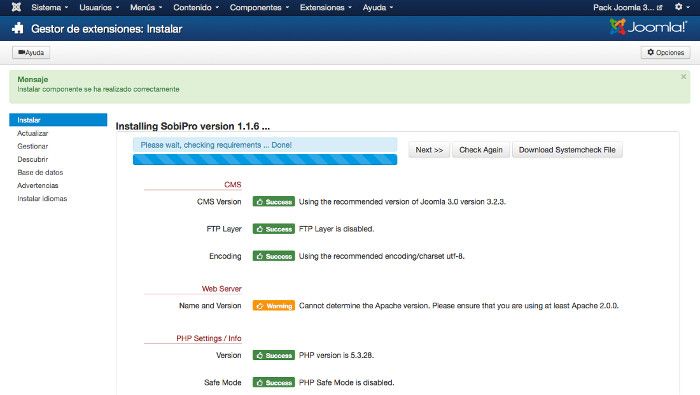The height and width of the screenshot is (395, 700).
Task: Click the Check Again button
Action: [x=481, y=150]
